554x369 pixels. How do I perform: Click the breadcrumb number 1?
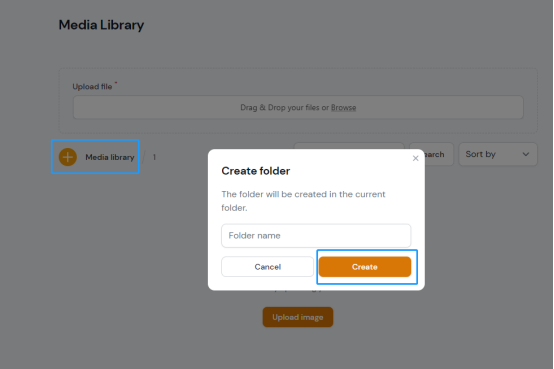[x=154, y=157]
